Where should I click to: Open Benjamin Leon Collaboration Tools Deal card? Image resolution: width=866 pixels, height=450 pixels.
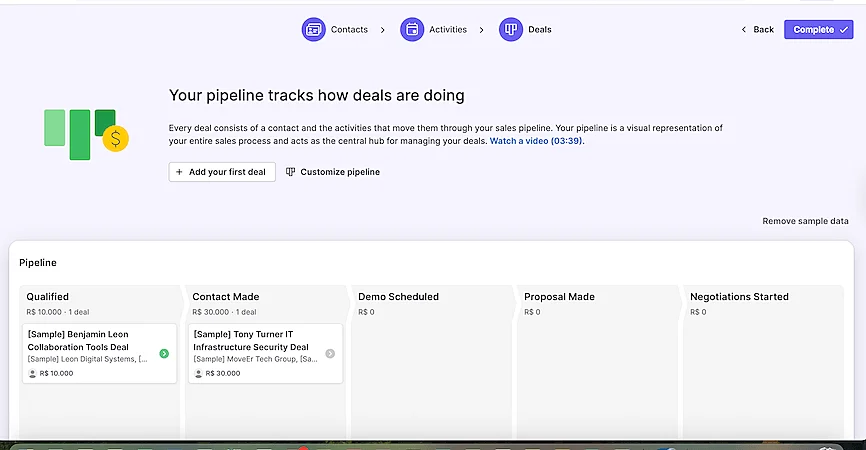pos(99,353)
